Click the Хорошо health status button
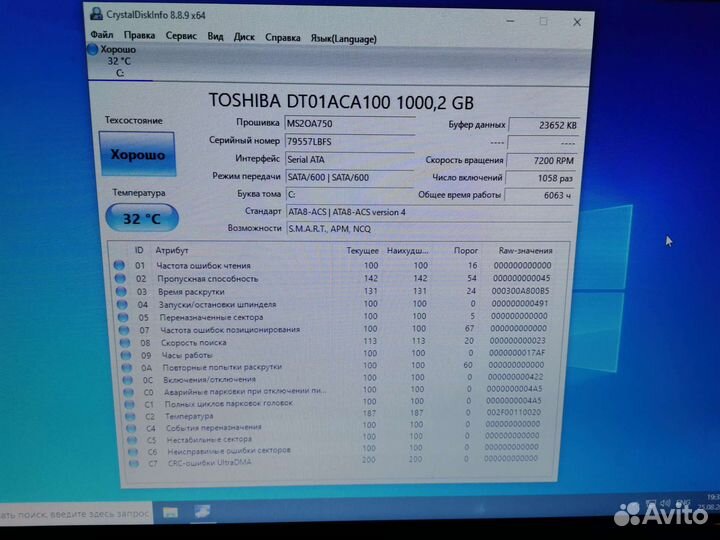The image size is (720, 540). pyautogui.click(x=137, y=154)
